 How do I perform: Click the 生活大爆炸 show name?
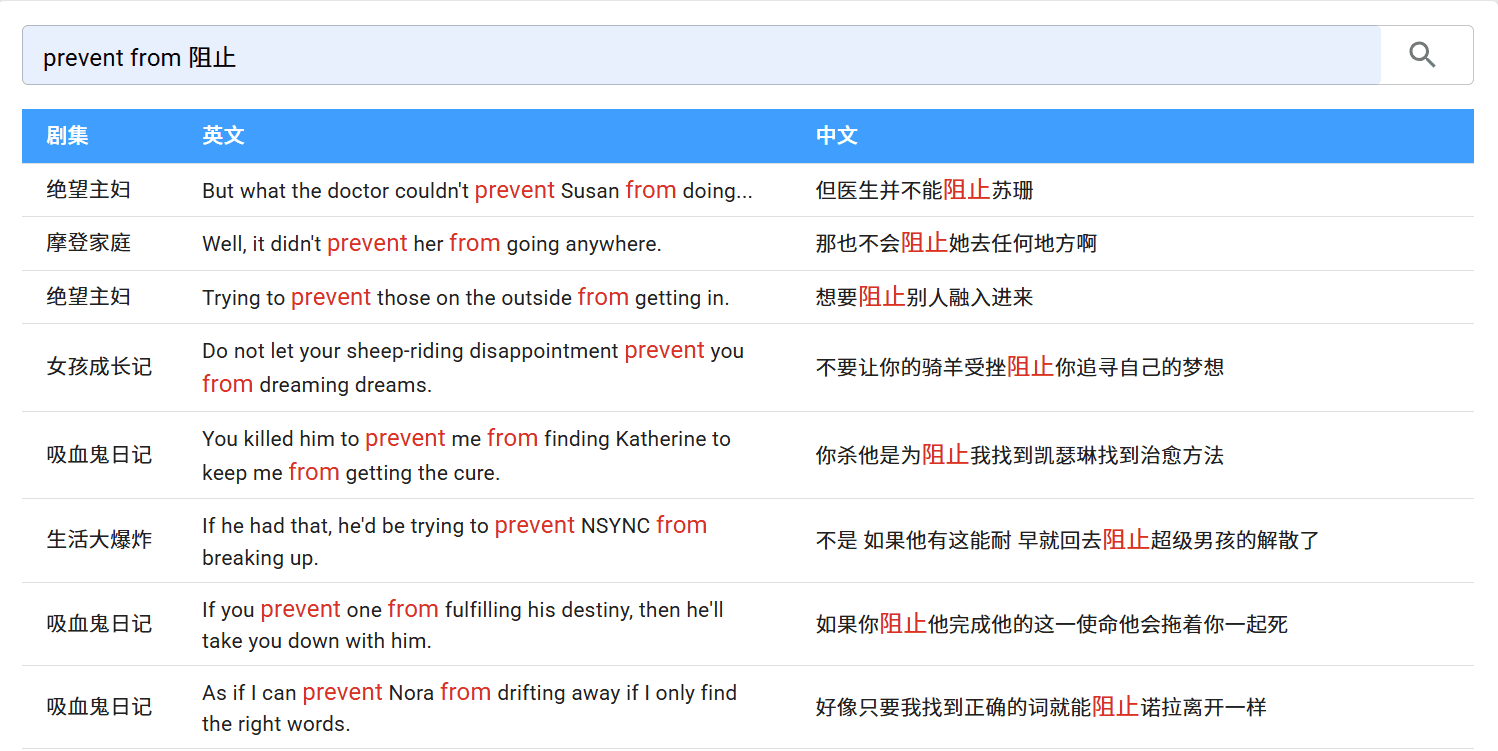(99, 540)
